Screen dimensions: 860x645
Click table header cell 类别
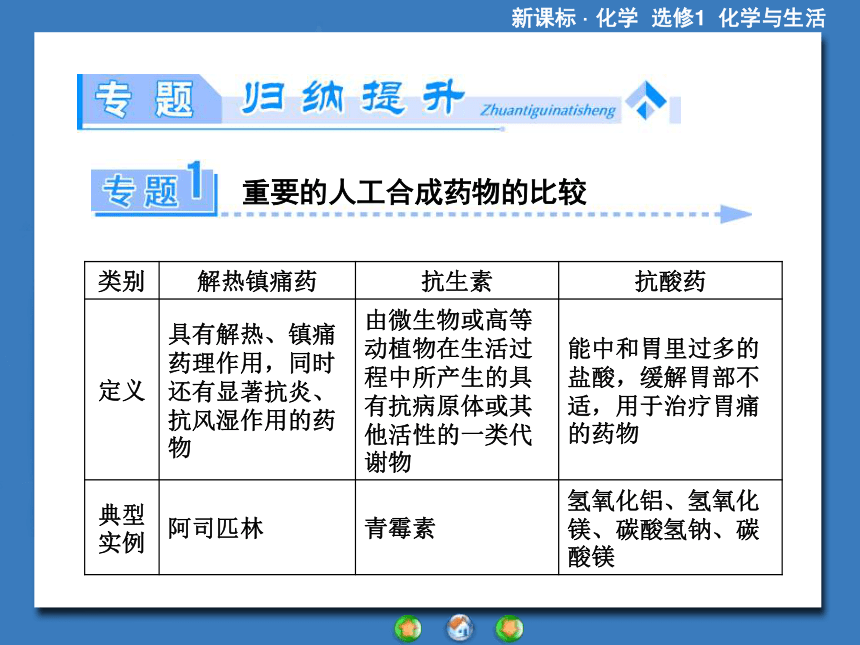[x=122, y=280]
